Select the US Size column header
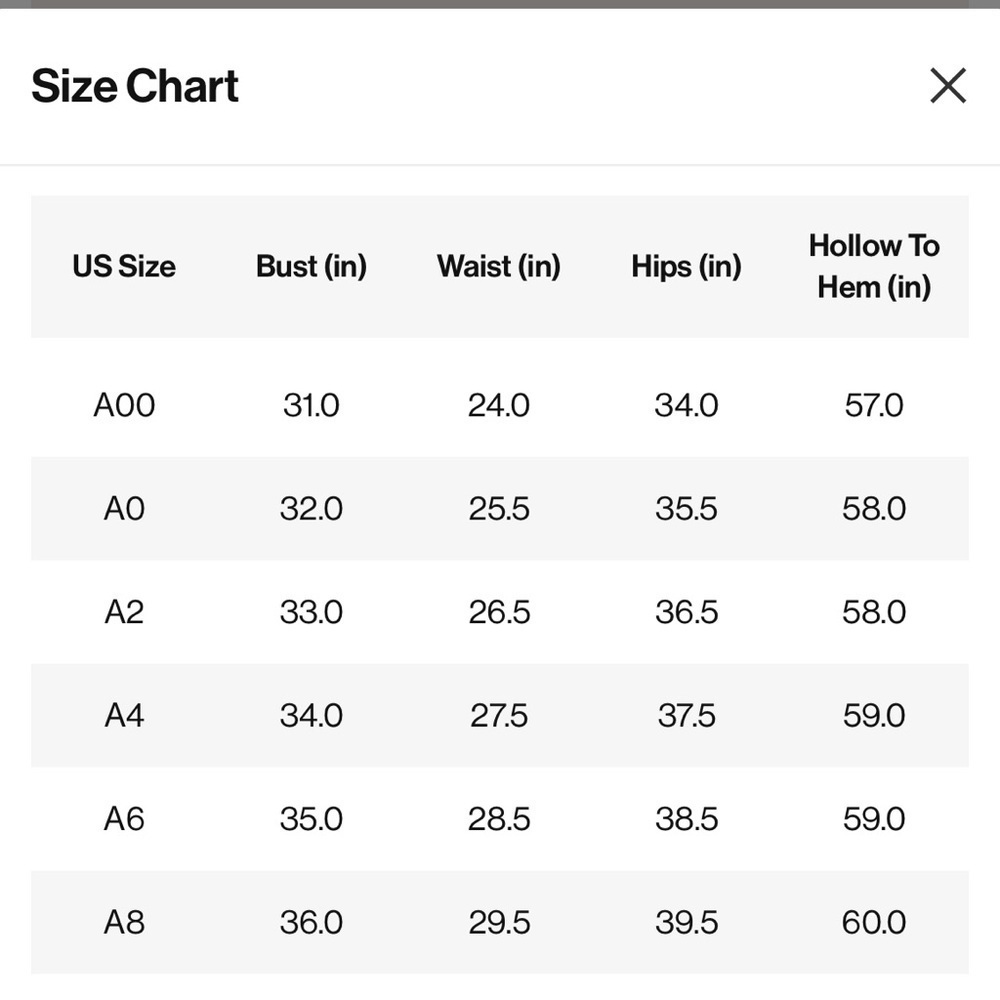Viewport: 1000px width, 1000px height. (x=124, y=267)
